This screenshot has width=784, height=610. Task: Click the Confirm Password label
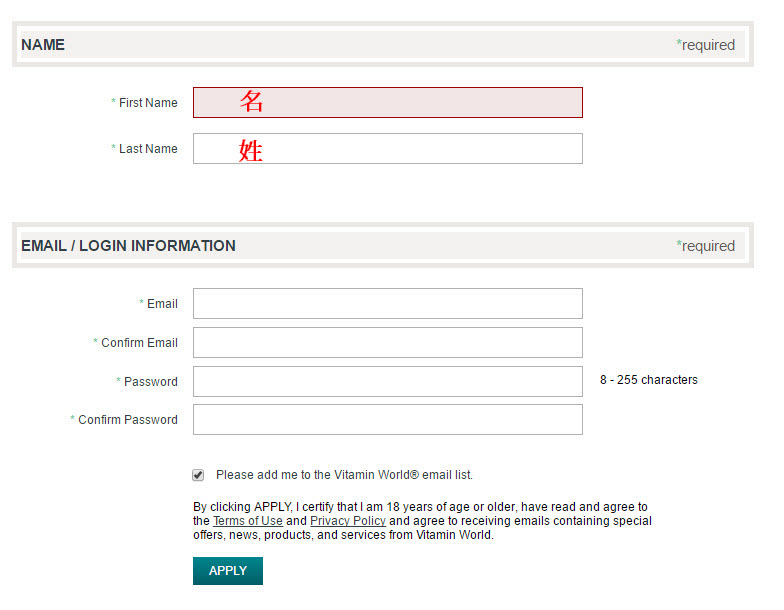pyautogui.click(x=128, y=420)
